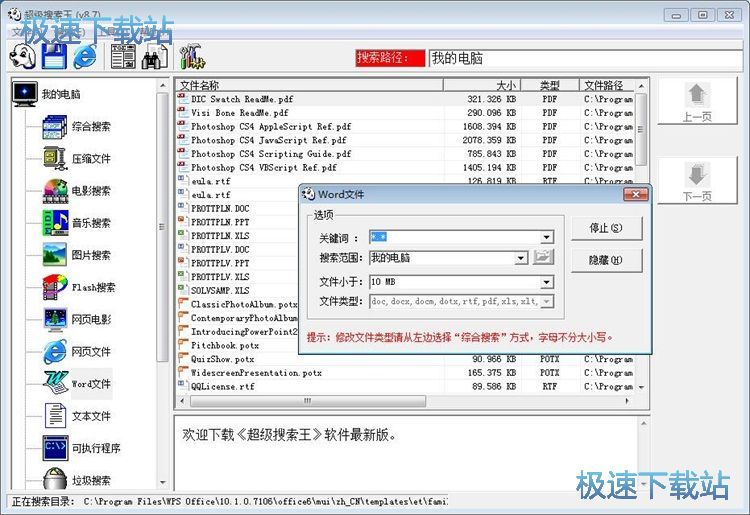Screen dimensions: 750x515
Task: Click file list vertical scroll down arrow
Action: click(x=641, y=387)
